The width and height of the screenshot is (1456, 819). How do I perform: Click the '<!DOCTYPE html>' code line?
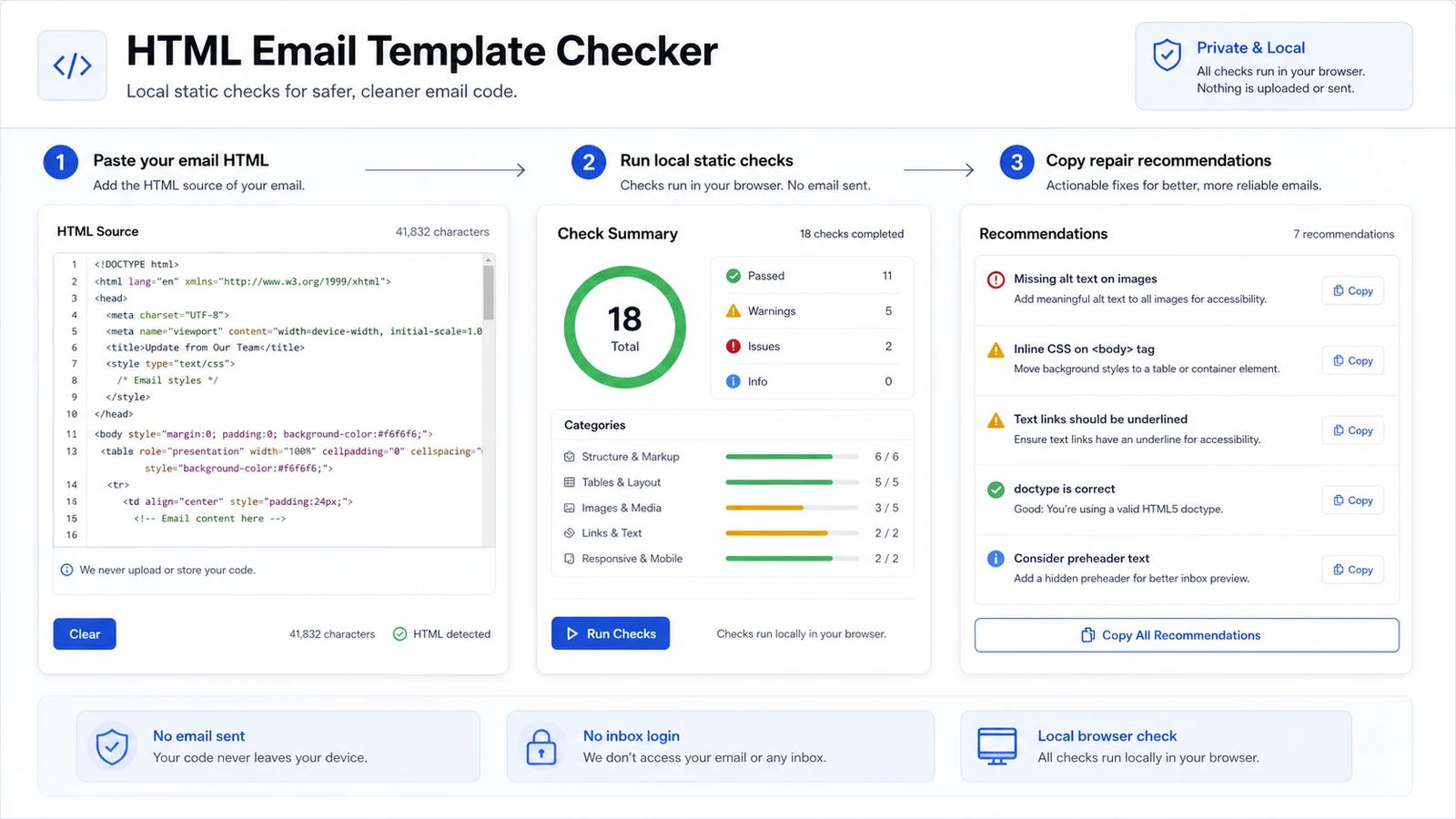pyautogui.click(x=136, y=264)
